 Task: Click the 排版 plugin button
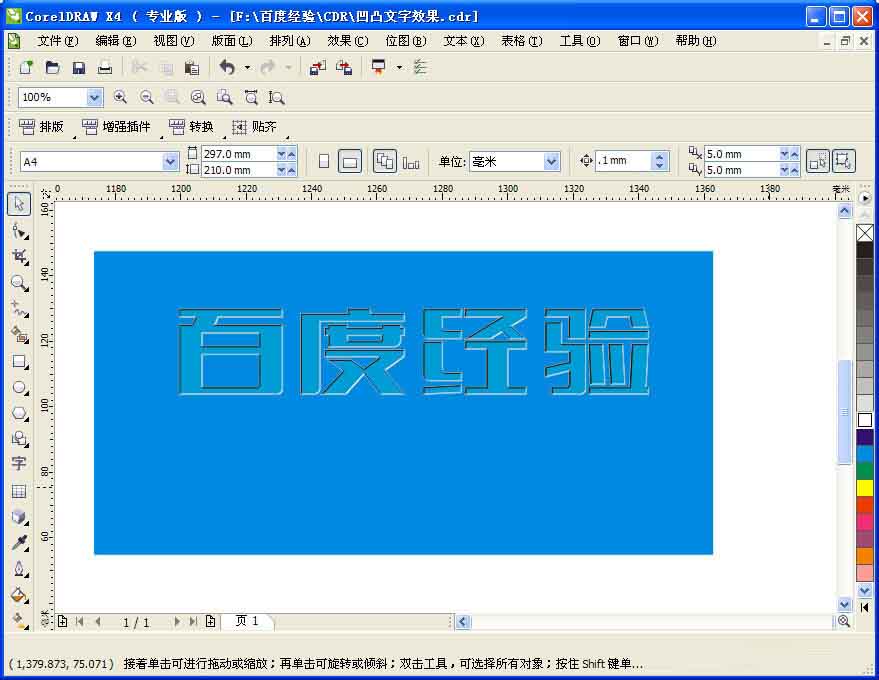pyautogui.click(x=41, y=127)
